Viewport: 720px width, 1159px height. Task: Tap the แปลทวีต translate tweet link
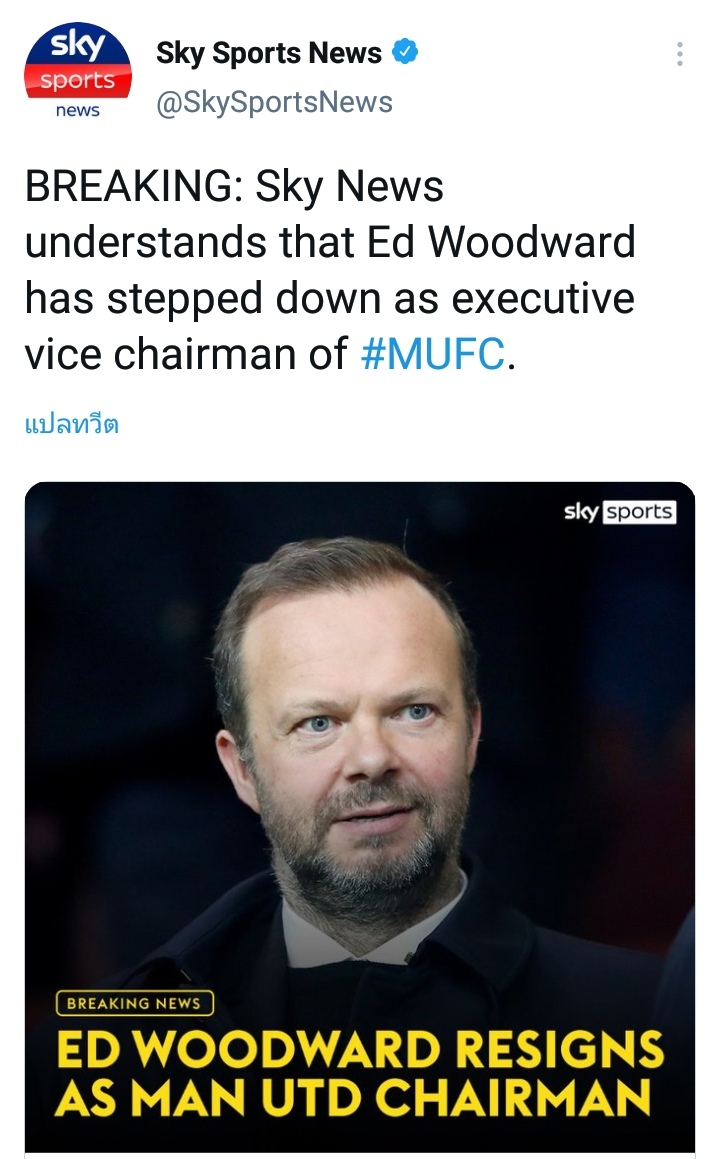coord(71,424)
